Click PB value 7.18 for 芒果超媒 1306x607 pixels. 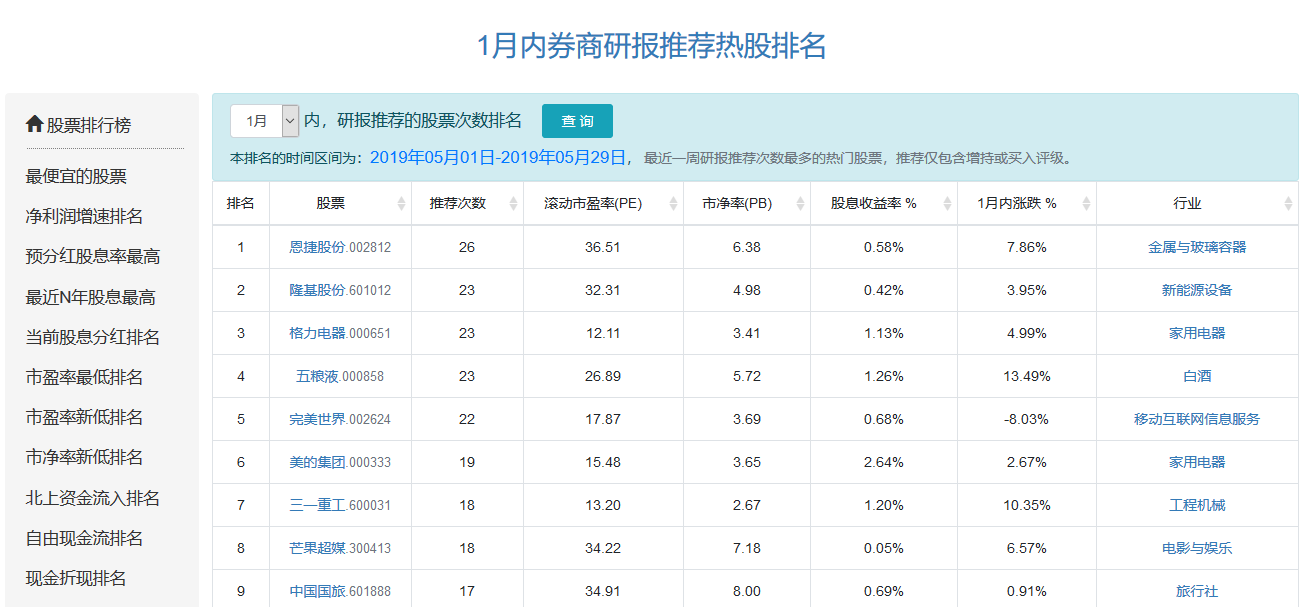[747, 548]
